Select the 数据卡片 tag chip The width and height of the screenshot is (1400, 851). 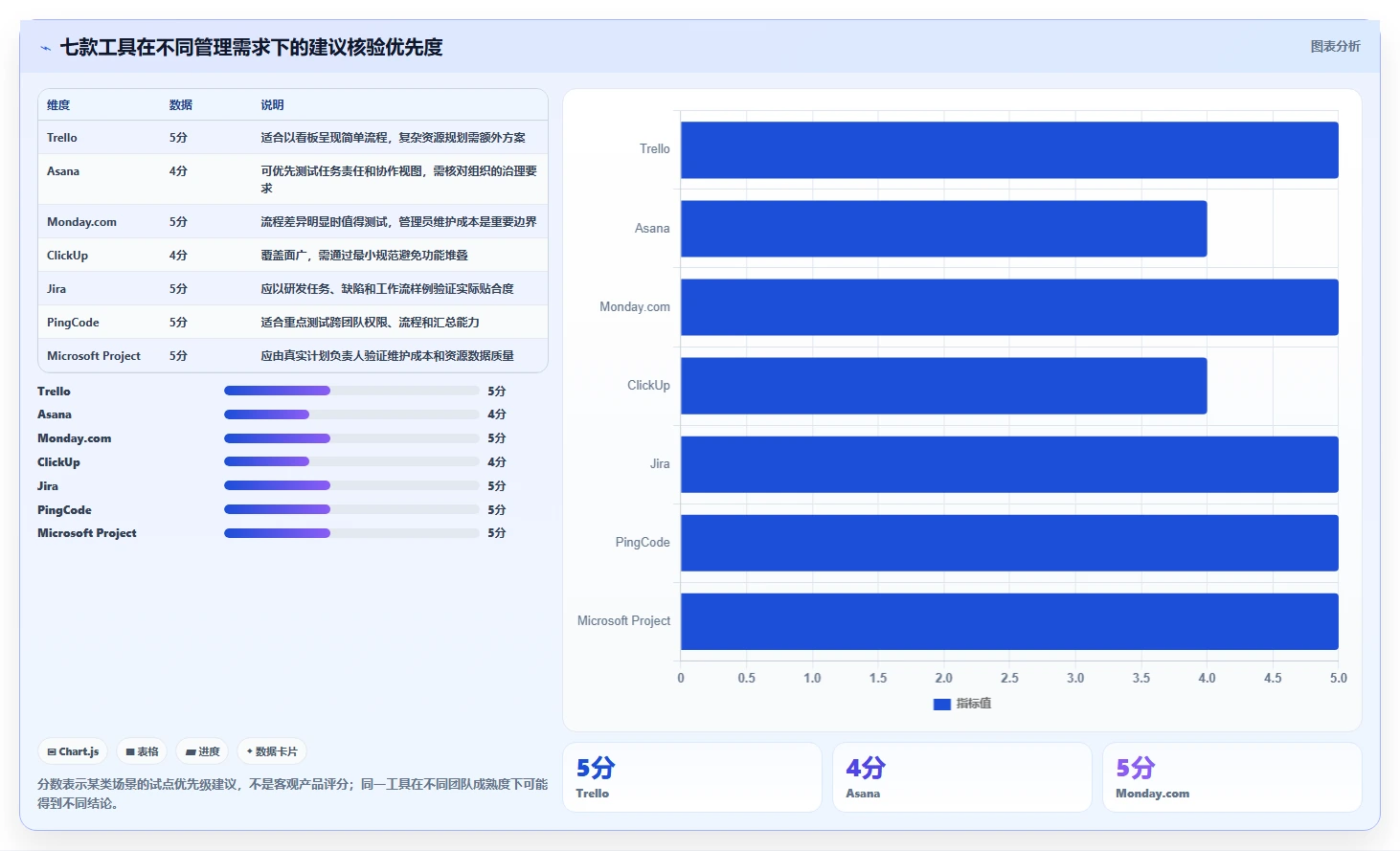(272, 751)
